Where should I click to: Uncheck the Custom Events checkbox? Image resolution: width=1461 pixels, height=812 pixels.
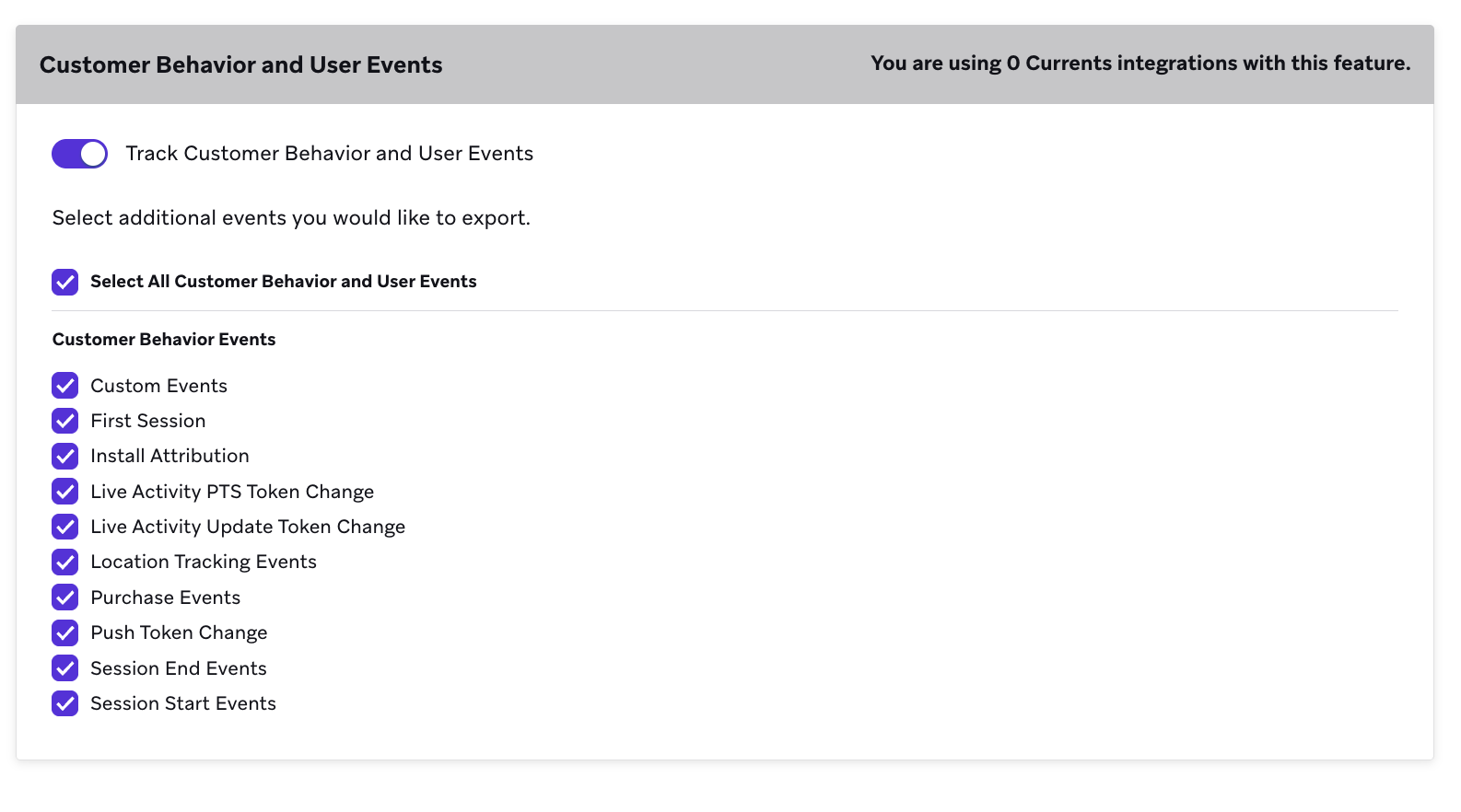coord(65,386)
